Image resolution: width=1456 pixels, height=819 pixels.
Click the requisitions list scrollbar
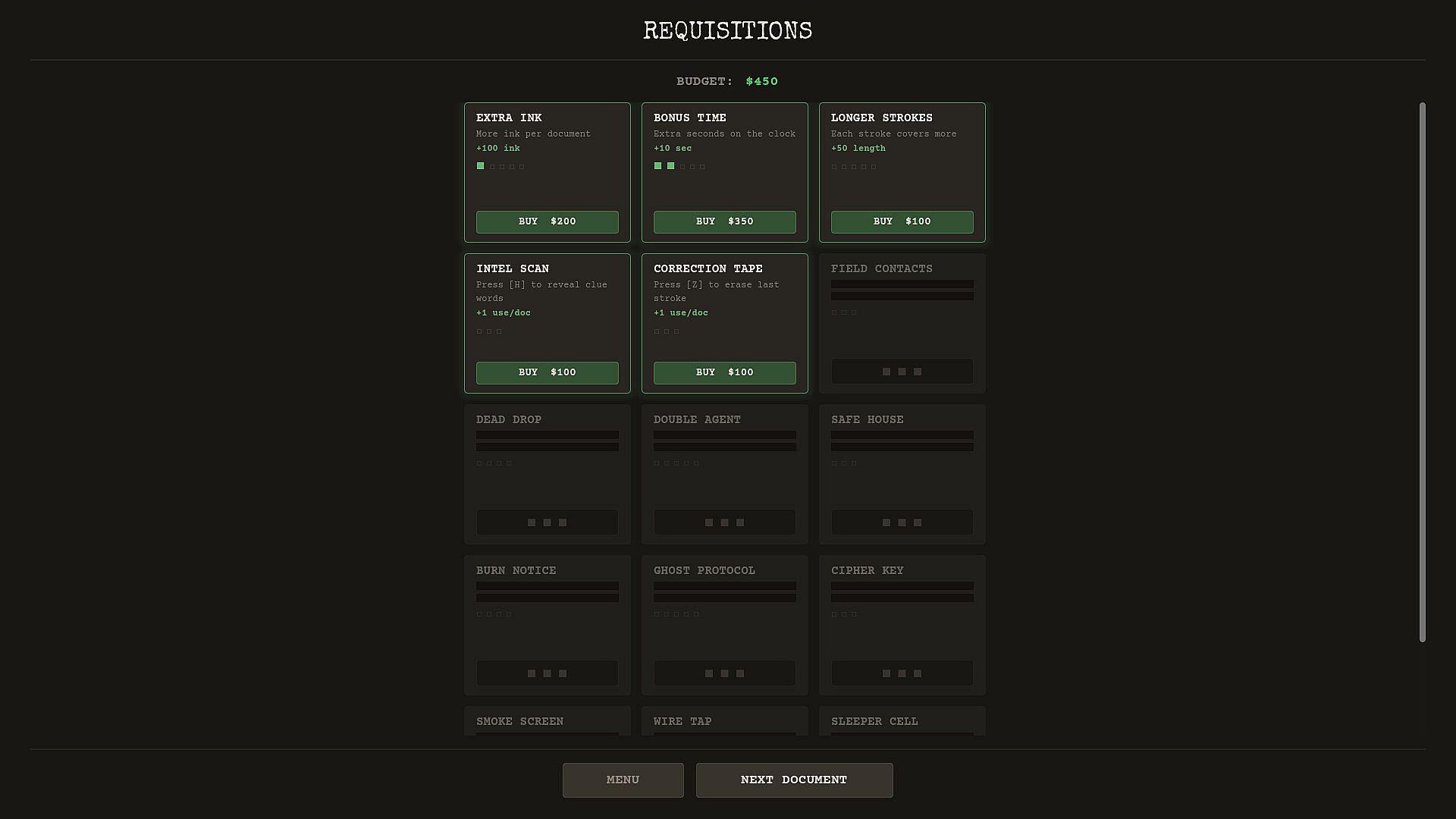click(x=1422, y=372)
